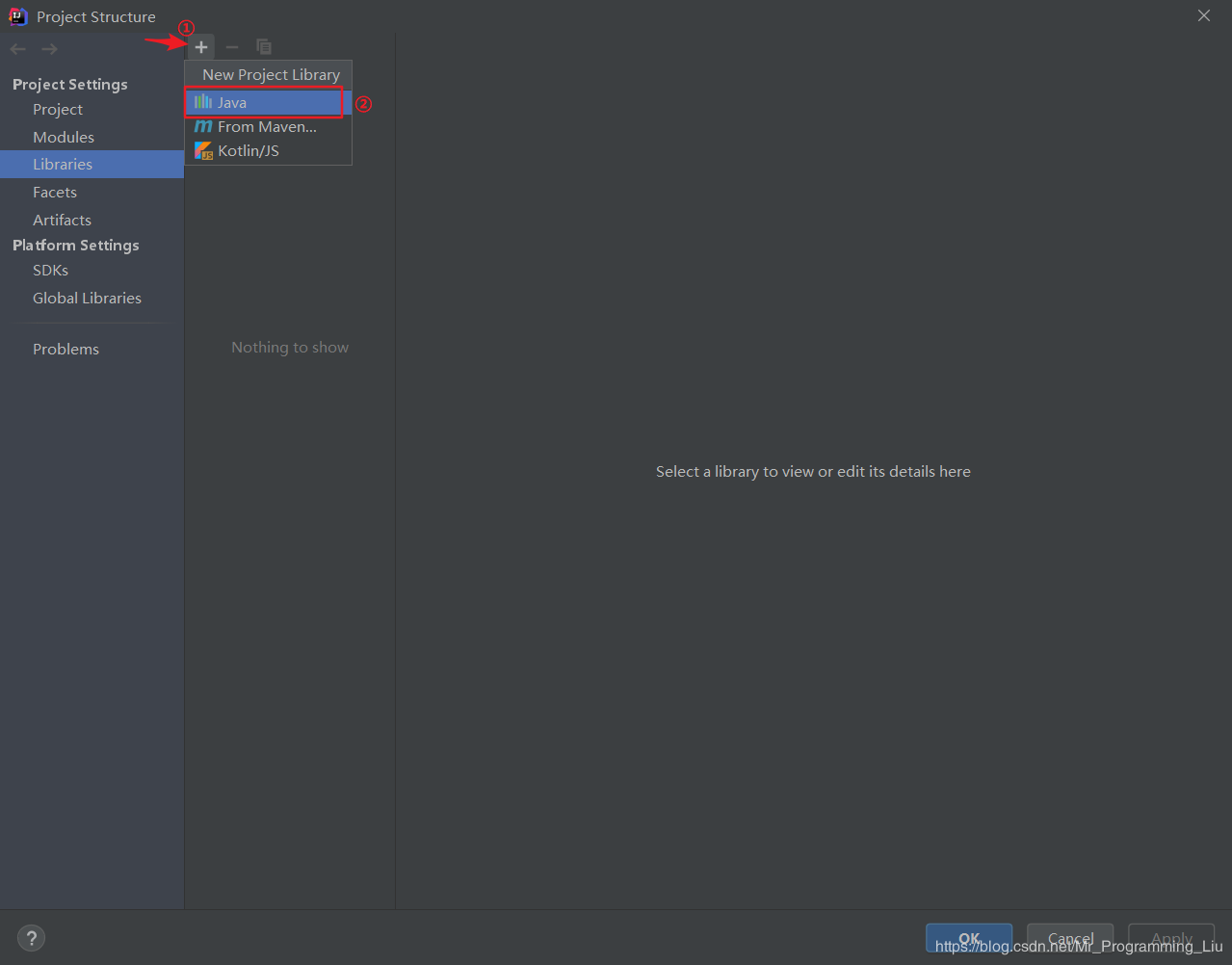Close the Project Structure dialog
The width and height of the screenshot is (1232, 965).
click(x=1204, y=15)
